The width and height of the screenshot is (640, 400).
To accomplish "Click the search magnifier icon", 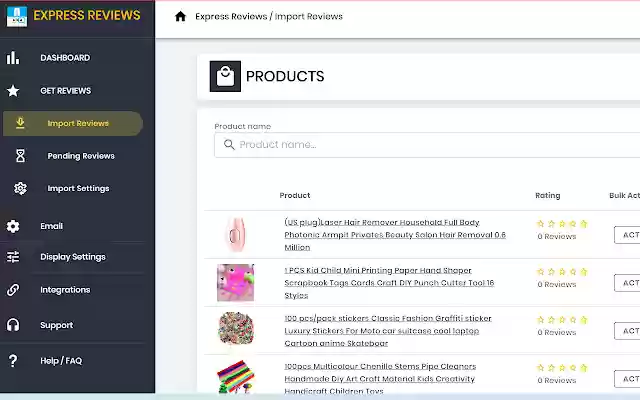I will (x=229, y=144).
